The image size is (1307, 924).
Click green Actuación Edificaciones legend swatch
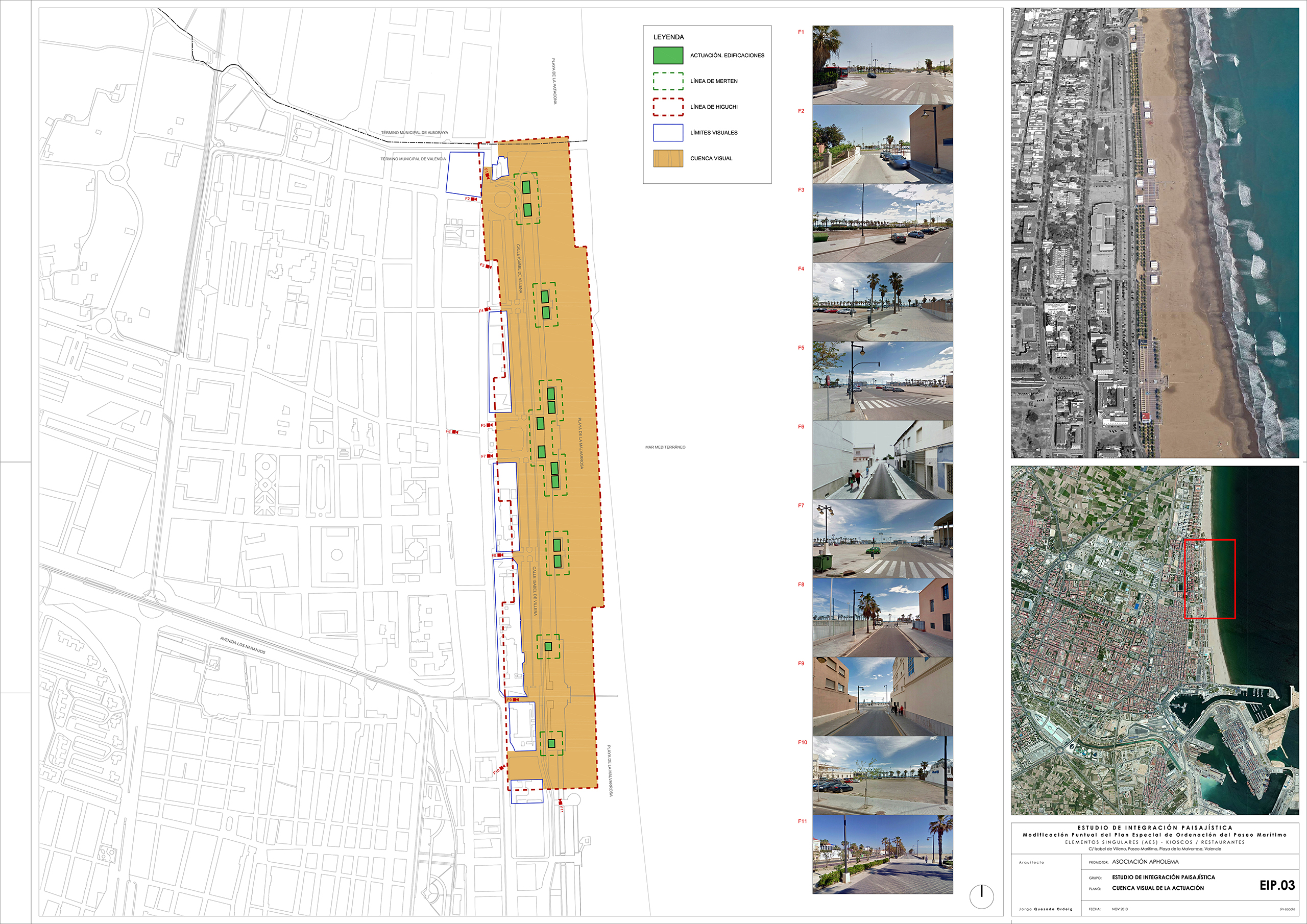(x=668, y=55)
